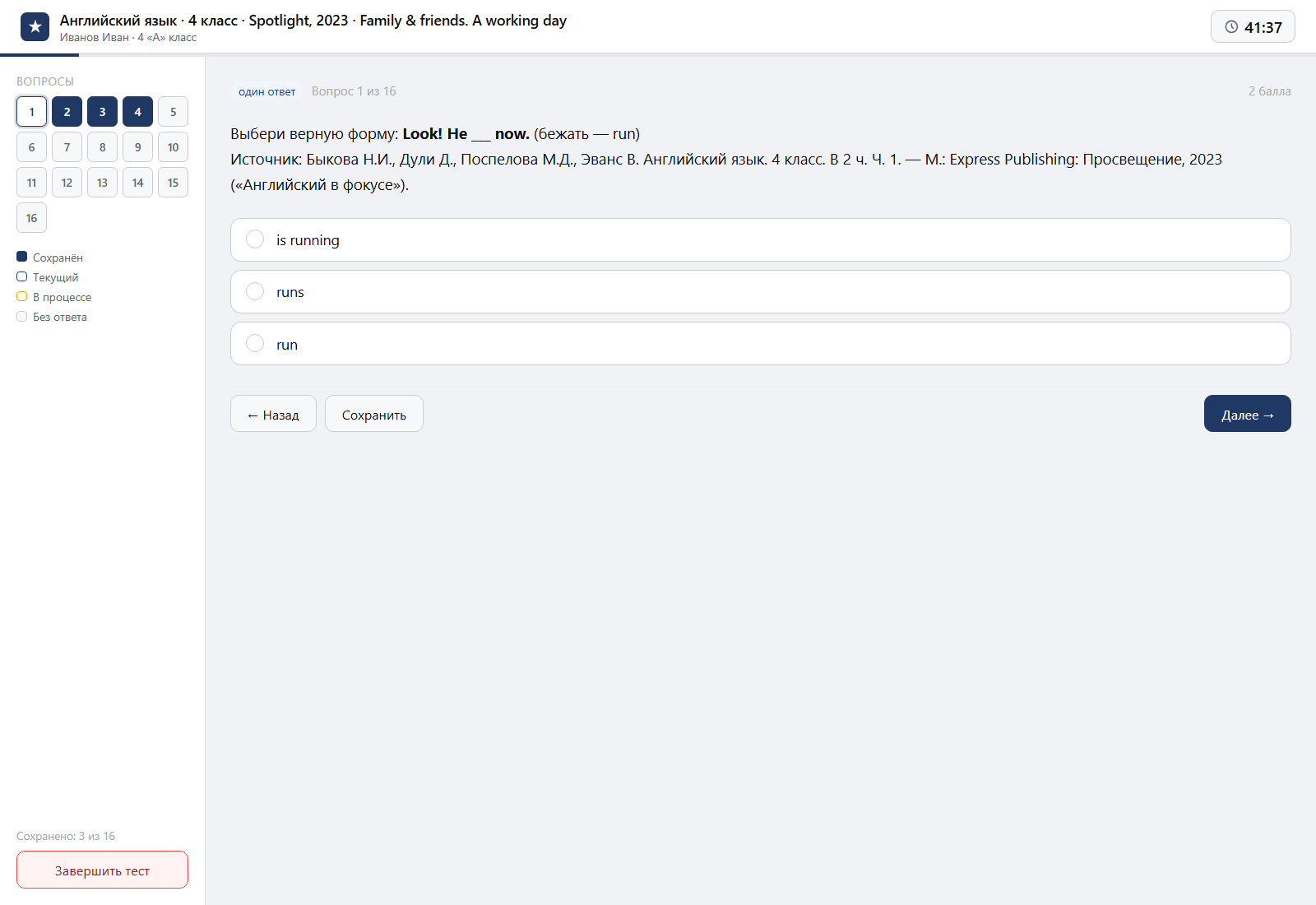Open saved question 4
This screenshot has width=1316, height=905.
coord(137,112)
